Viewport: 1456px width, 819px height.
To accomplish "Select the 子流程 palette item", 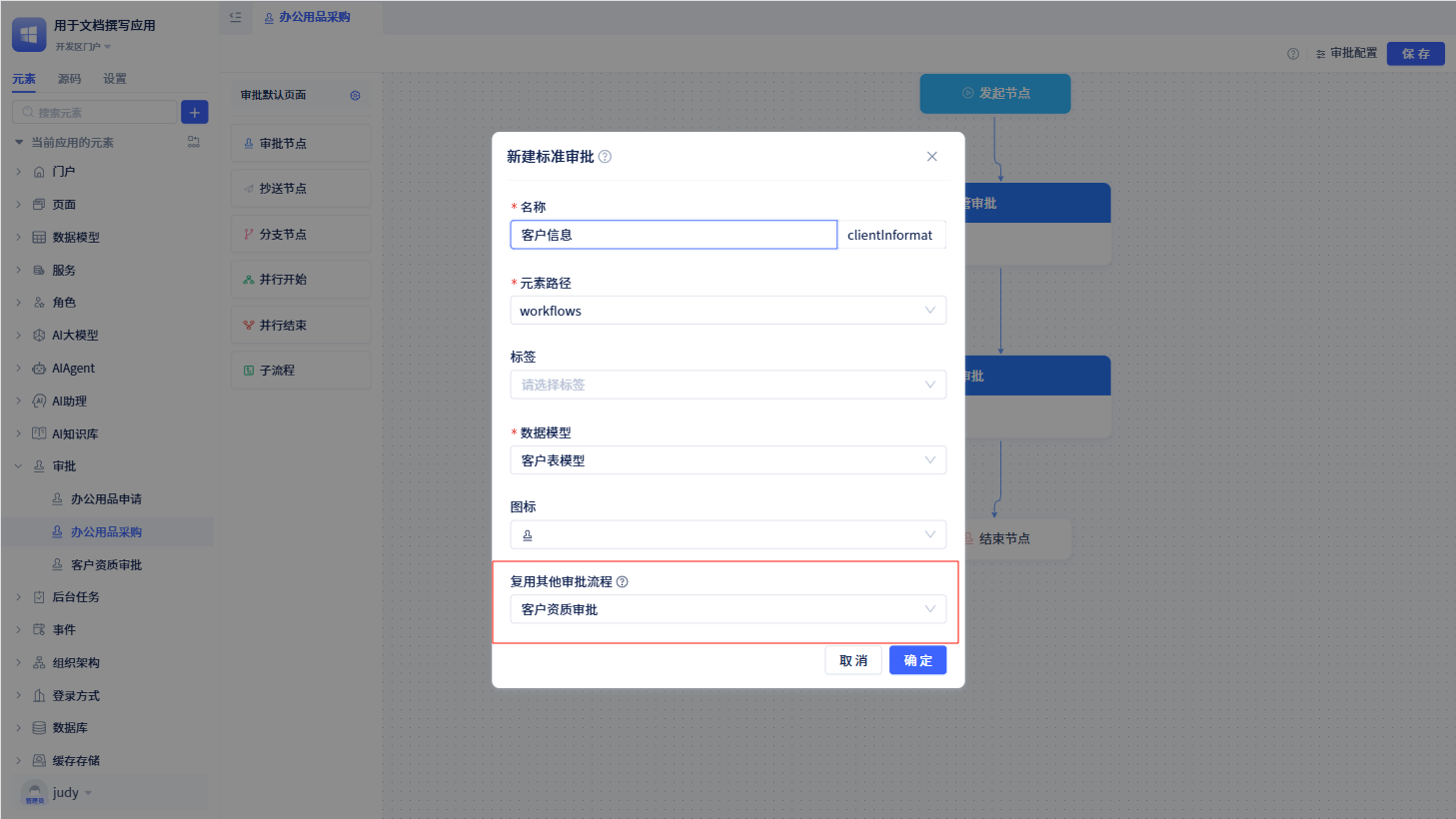I will coord(301,370).
